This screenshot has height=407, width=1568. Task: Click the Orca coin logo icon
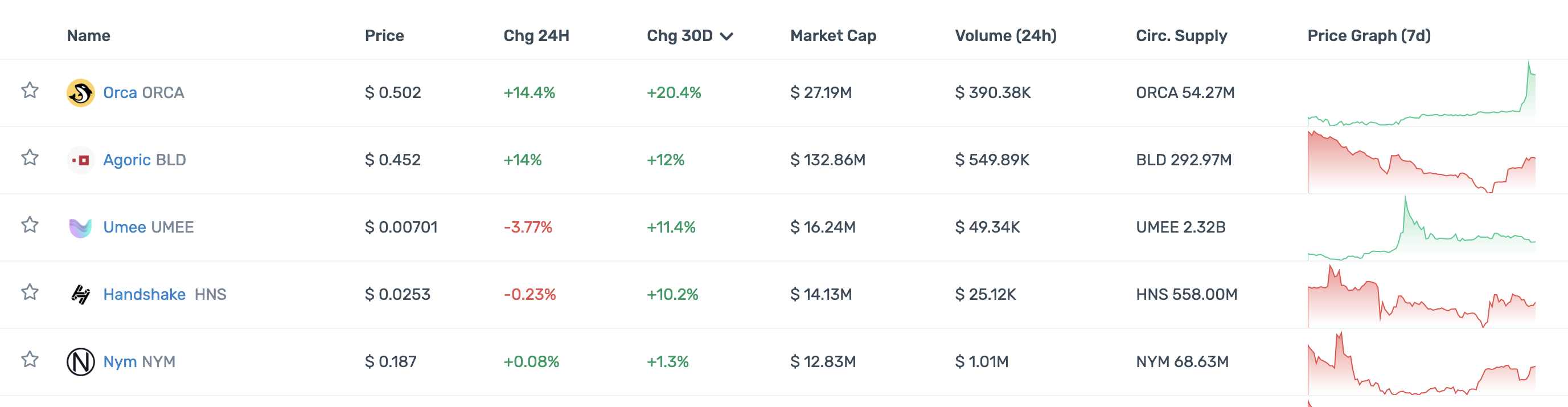[80, 92]
